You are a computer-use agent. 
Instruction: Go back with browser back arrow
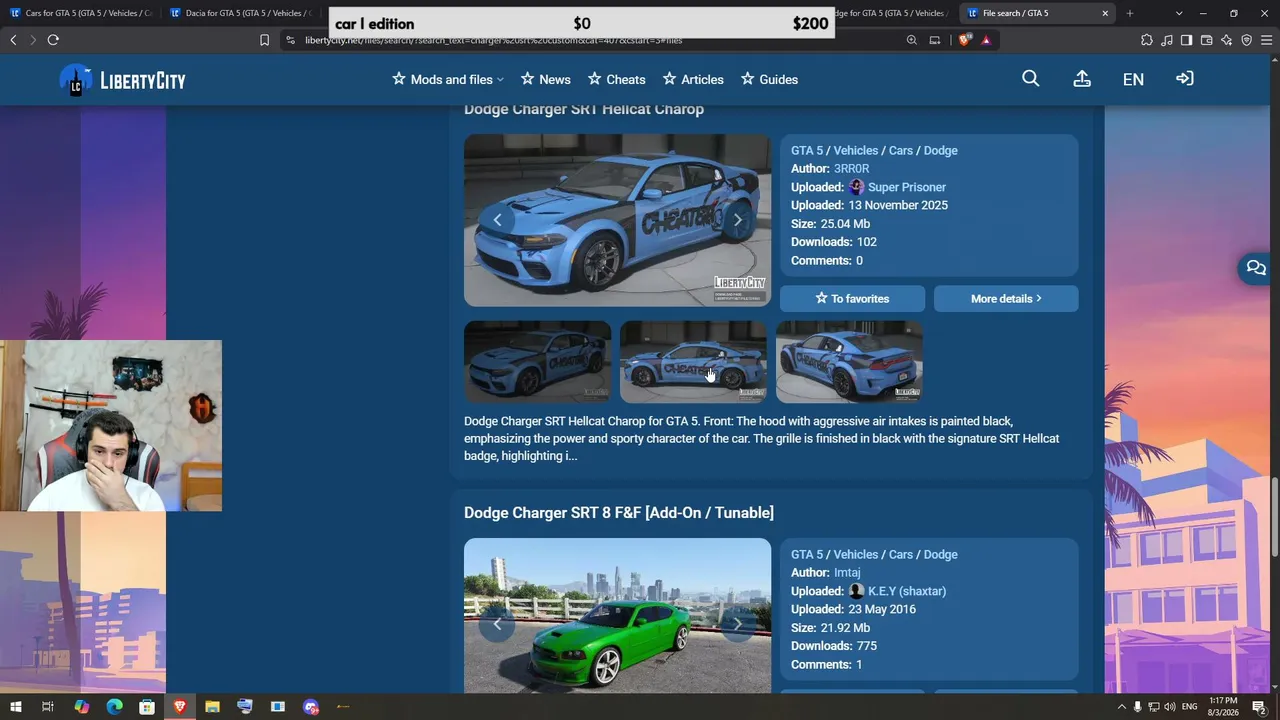(x=13, y=40)
